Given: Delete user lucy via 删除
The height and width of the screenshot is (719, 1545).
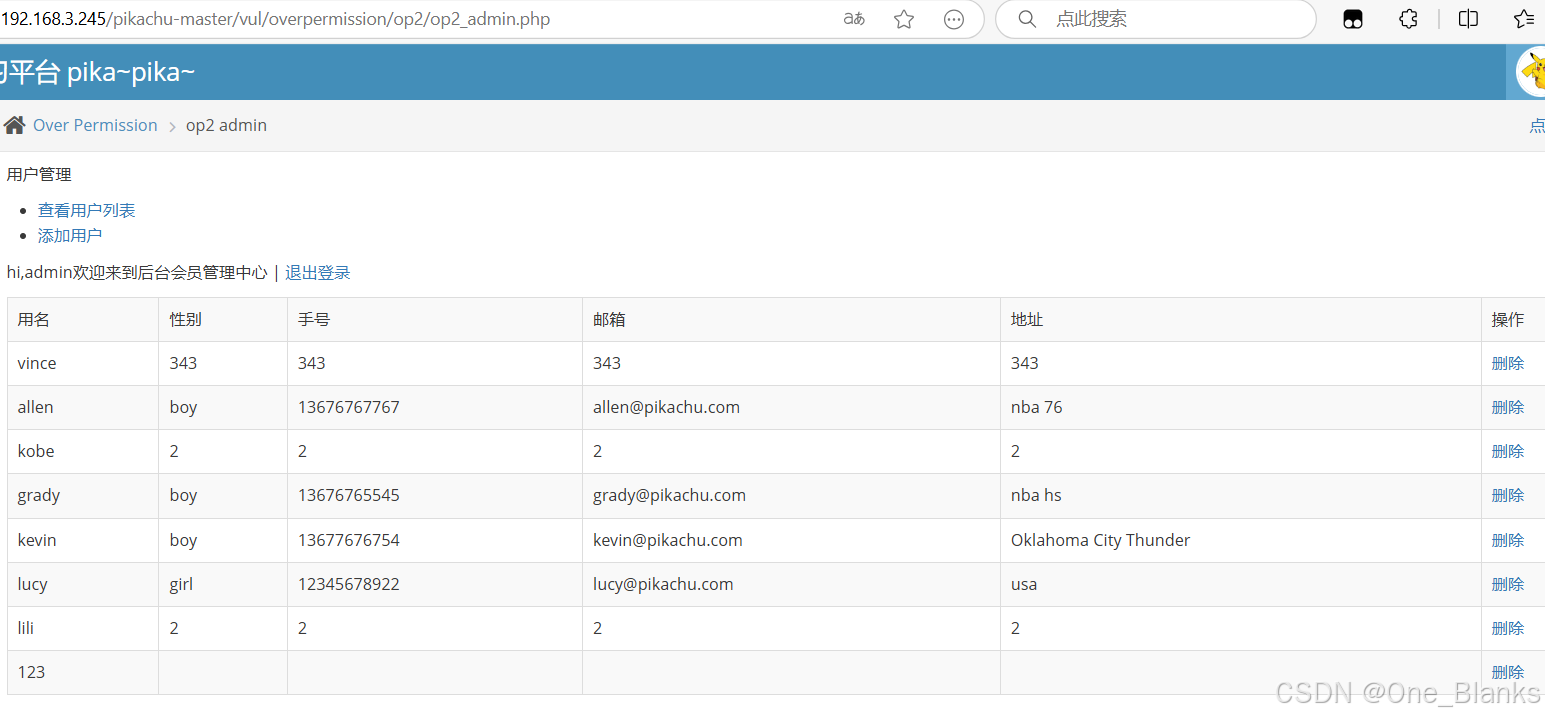Looking at the screenshot, I should 1508,584.
